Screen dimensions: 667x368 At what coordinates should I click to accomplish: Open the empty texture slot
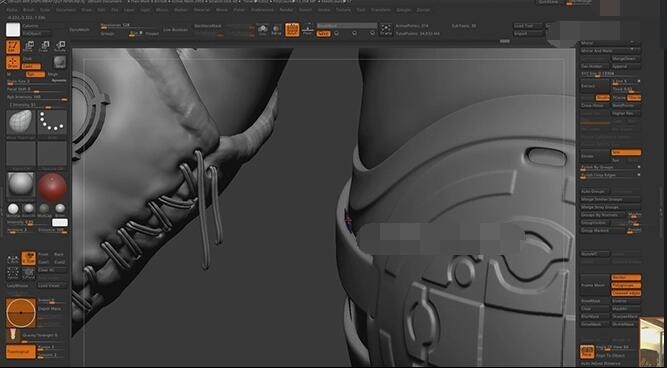click(x=52, y=154)
